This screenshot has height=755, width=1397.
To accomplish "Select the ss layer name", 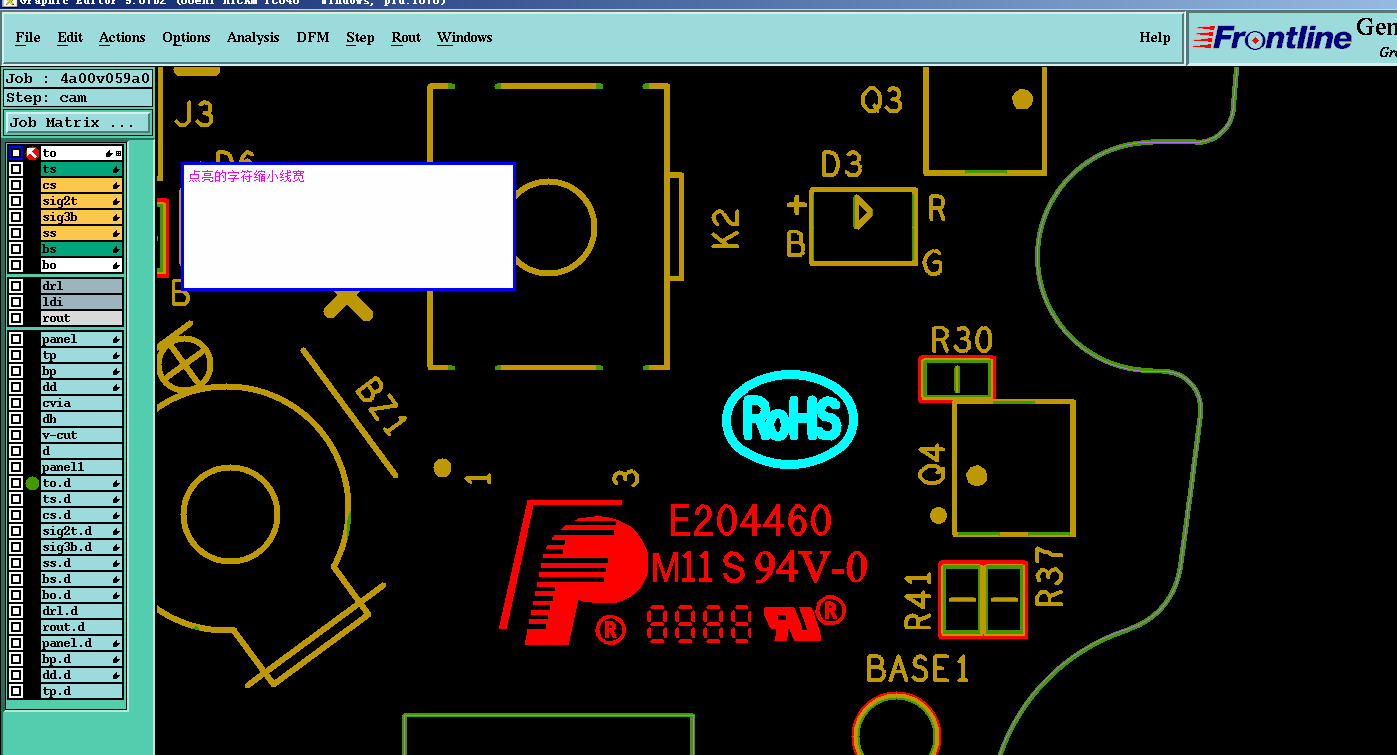I will coord(81,233).
